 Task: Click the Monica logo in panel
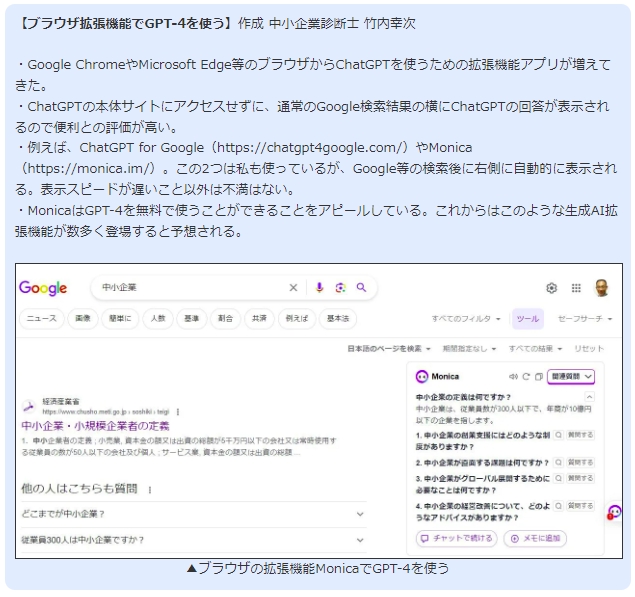(x=422, y=377)
